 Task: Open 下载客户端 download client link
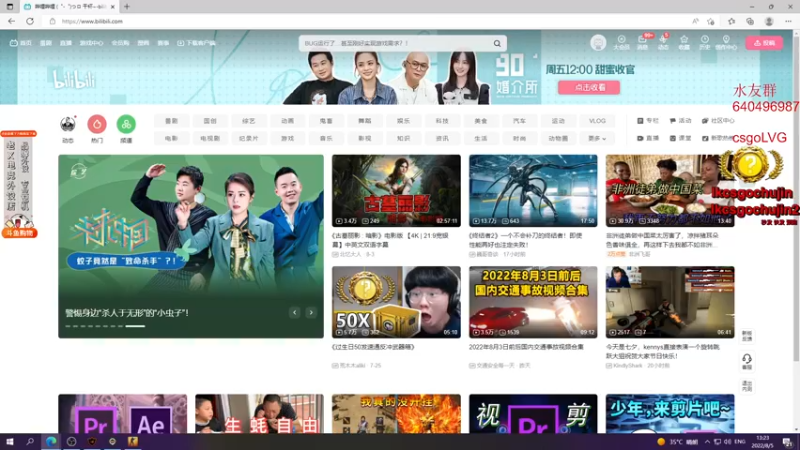(196, 43)
